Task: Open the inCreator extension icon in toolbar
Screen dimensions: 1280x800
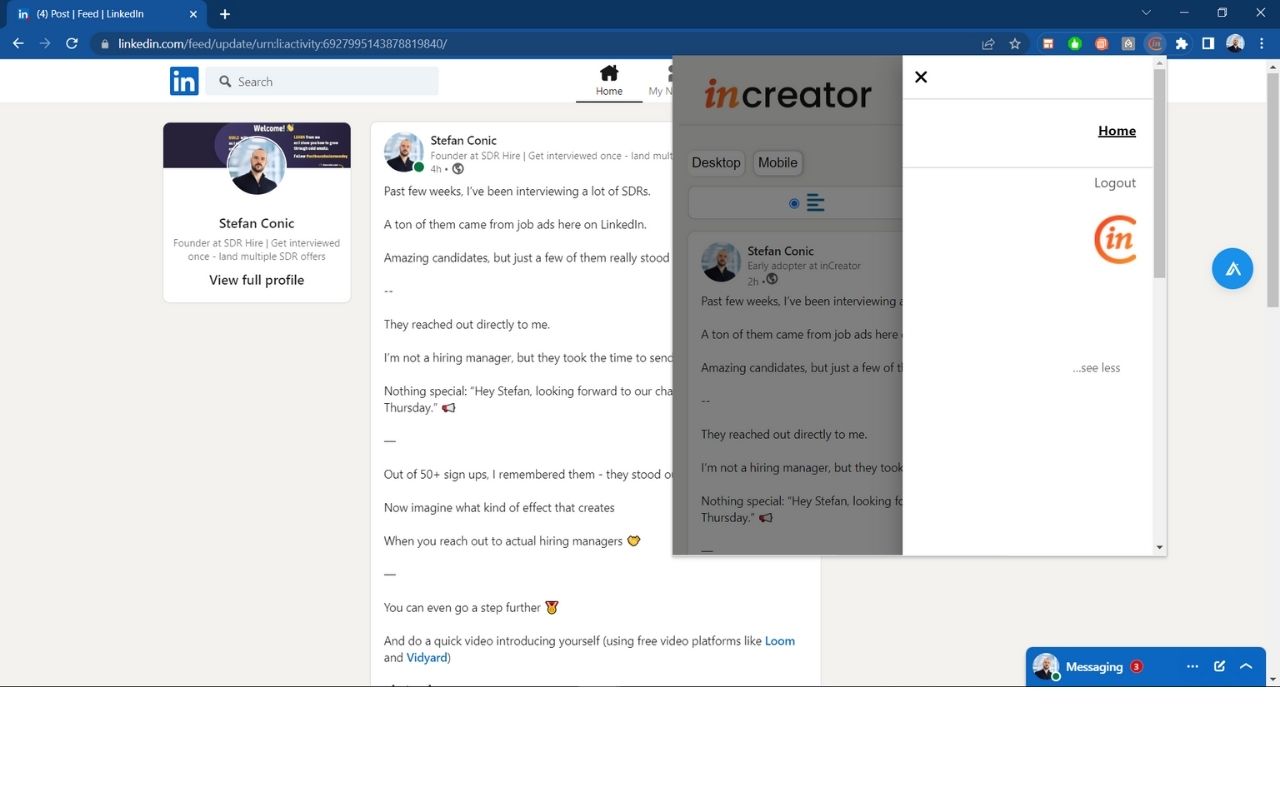Action: 1155,43
